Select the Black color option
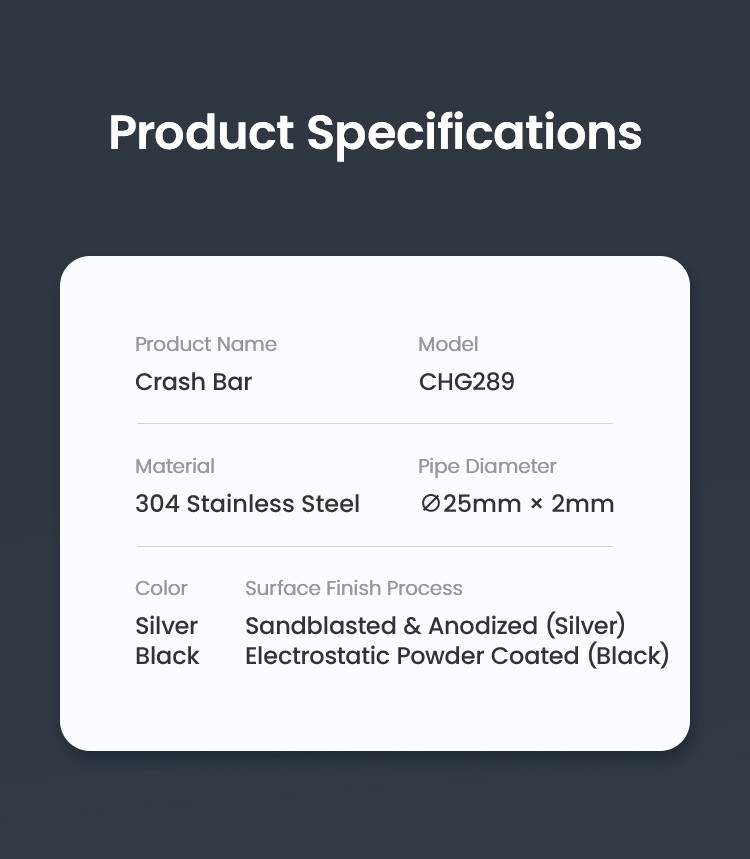This screenshot has height=859, width=750. click(167, 656)
